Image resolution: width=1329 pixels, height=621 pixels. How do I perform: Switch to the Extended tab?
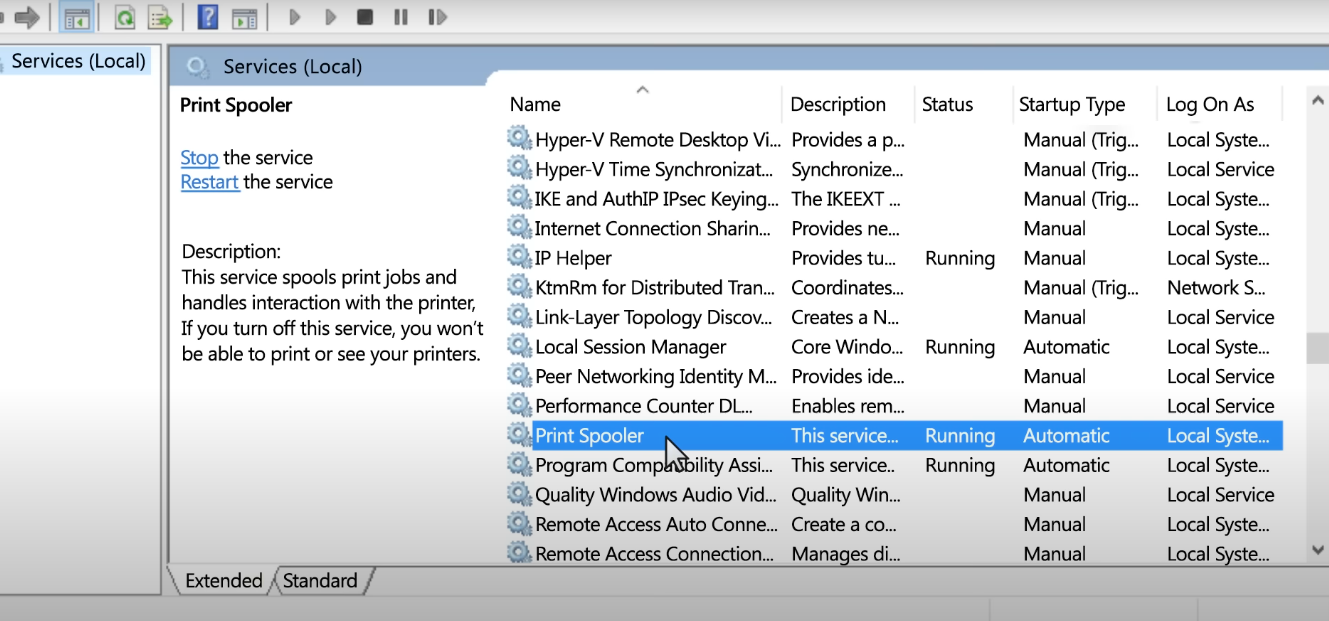tap(223, 581)
